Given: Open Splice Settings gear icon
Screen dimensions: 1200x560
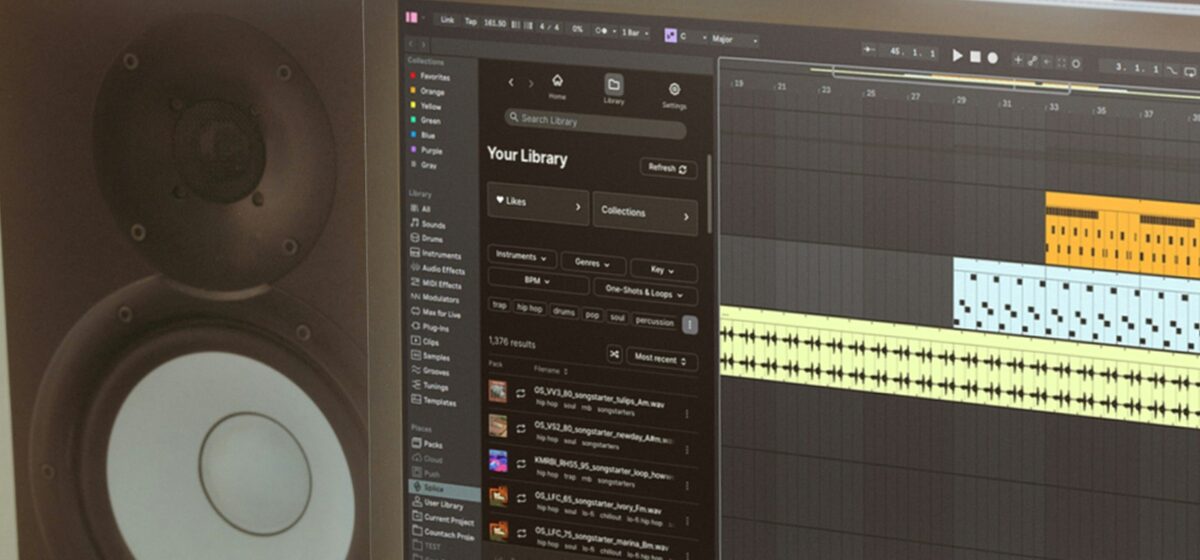Looking at the screenshot, I should tap(674, 93).
